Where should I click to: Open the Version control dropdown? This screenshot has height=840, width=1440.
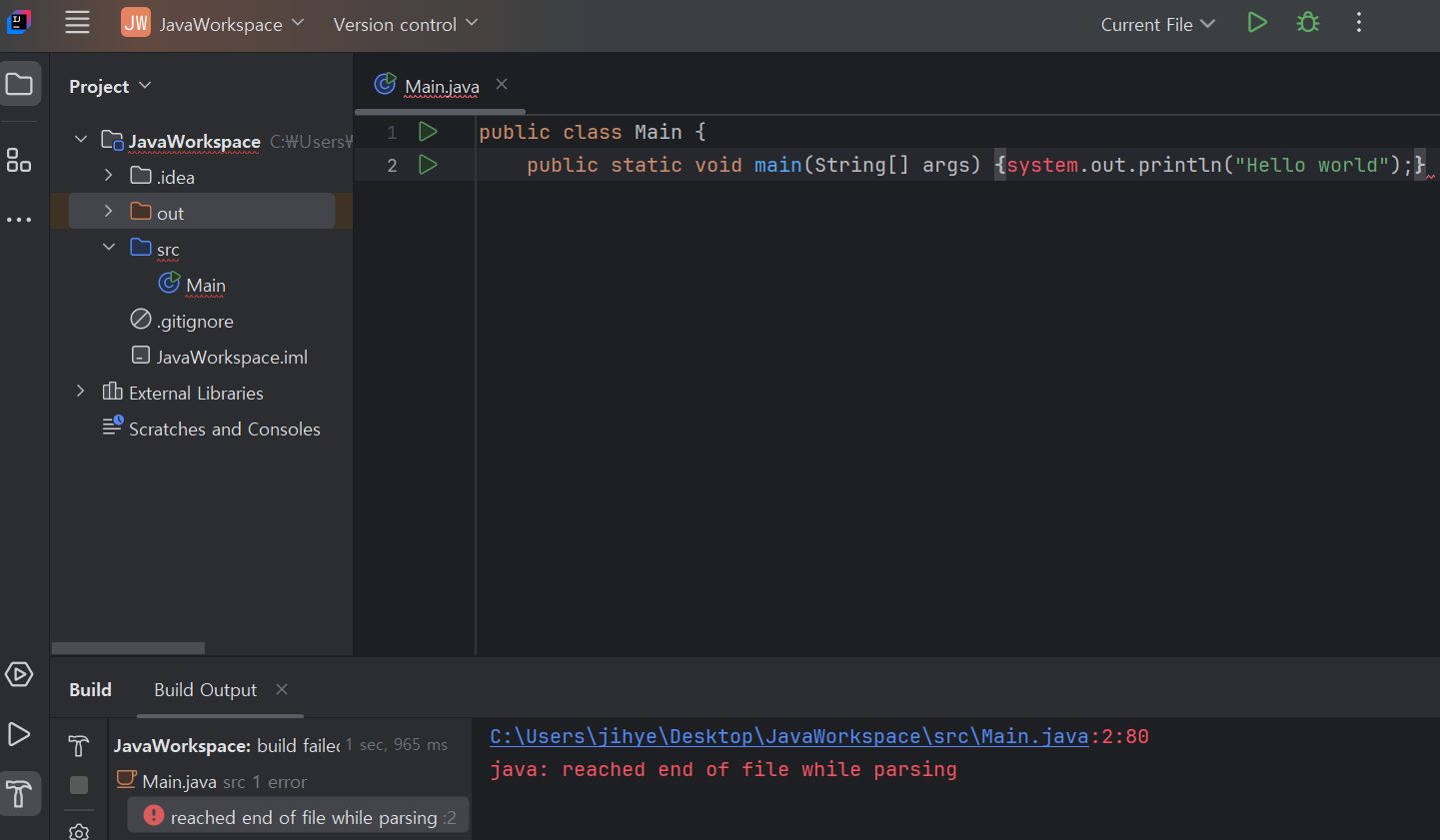tap(405, 24)
